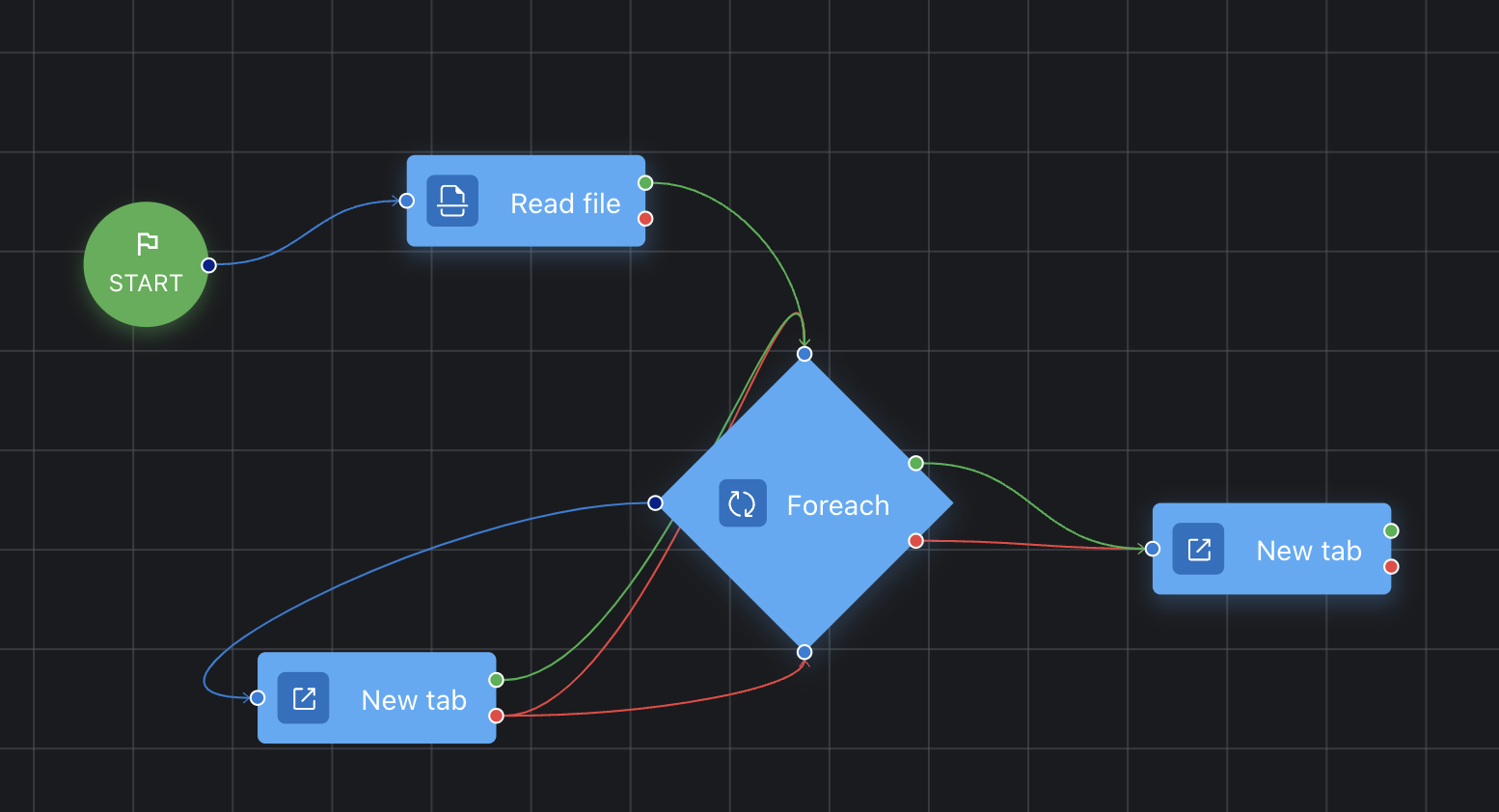1499x812 pixels.
Task: Select the Read file node label
Action: [x=565, y=203]
